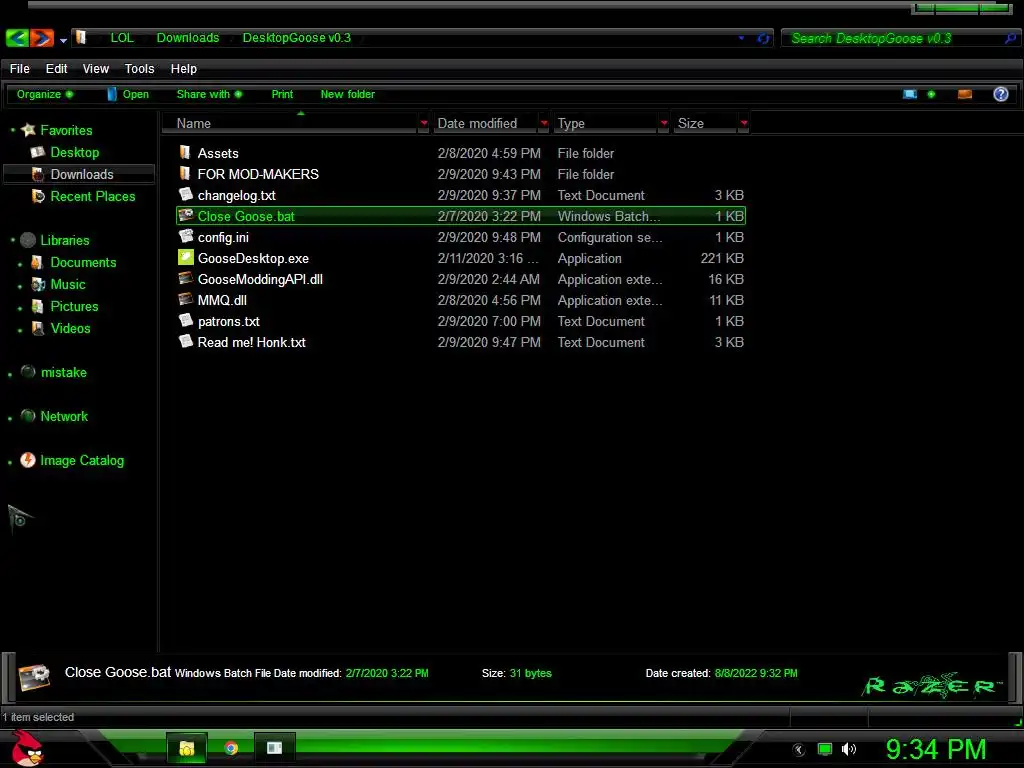Open Image Catalog in navigation pane
This screenshot has width=1024, height=768.
coord(82,460)
